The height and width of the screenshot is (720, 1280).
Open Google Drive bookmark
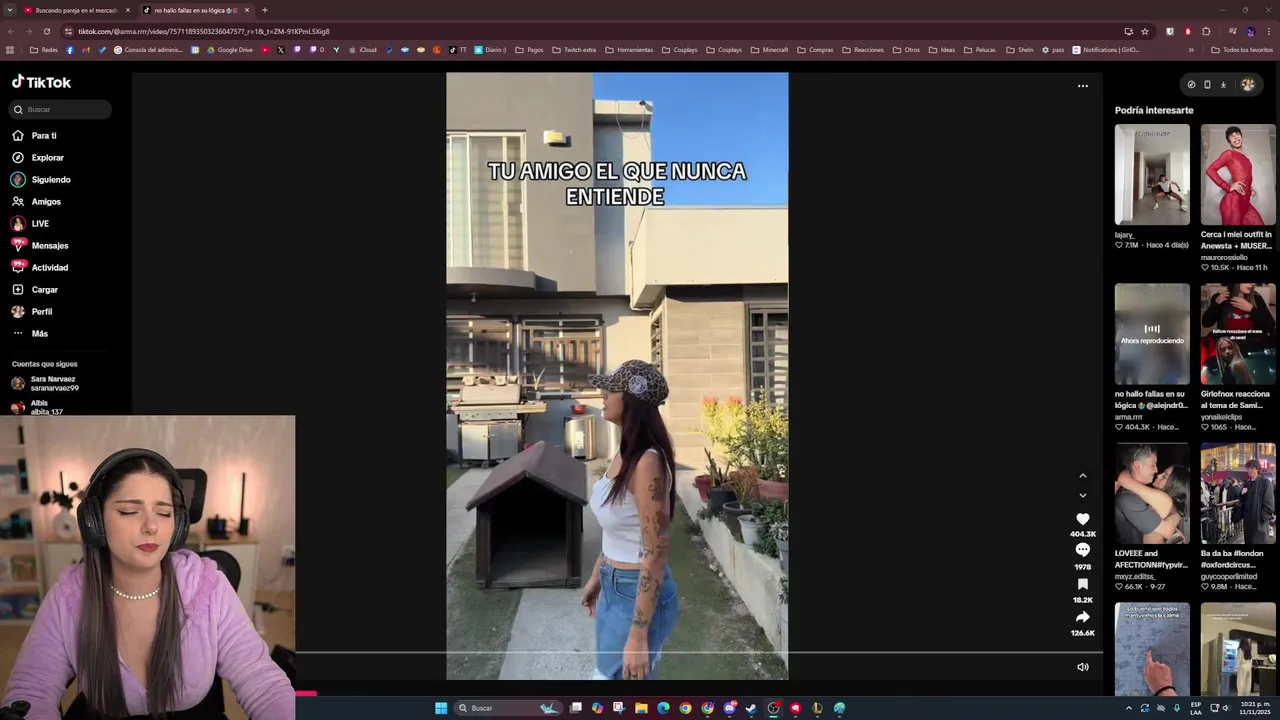pyautogui.click(x=229, y=50)
